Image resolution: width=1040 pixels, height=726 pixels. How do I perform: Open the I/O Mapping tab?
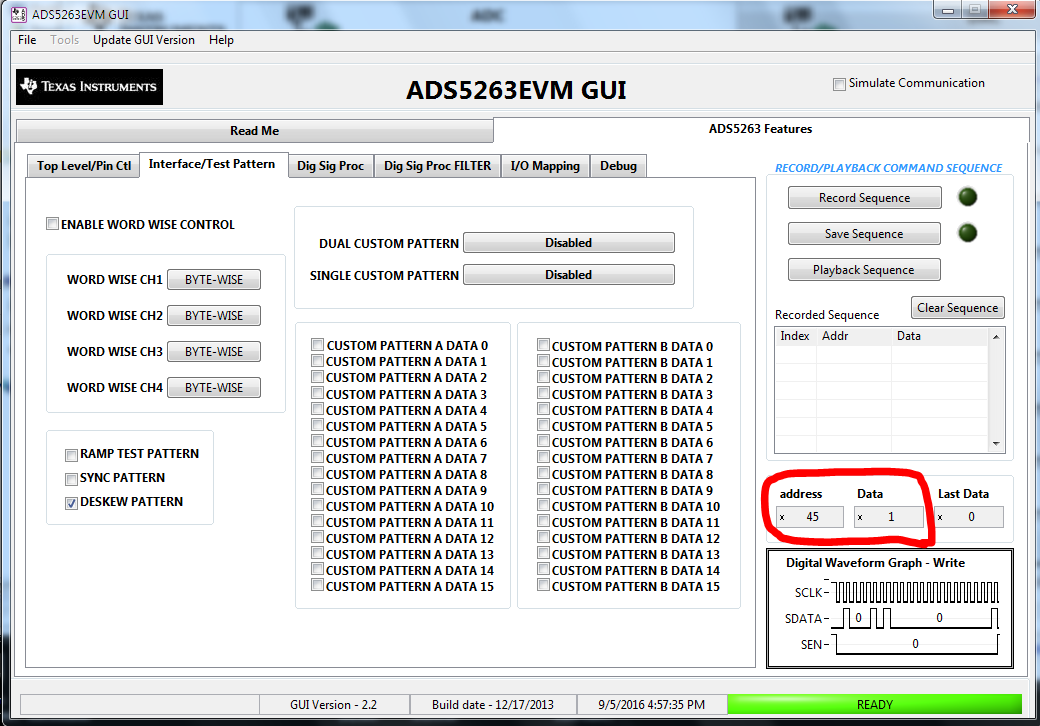click(545, 166)
